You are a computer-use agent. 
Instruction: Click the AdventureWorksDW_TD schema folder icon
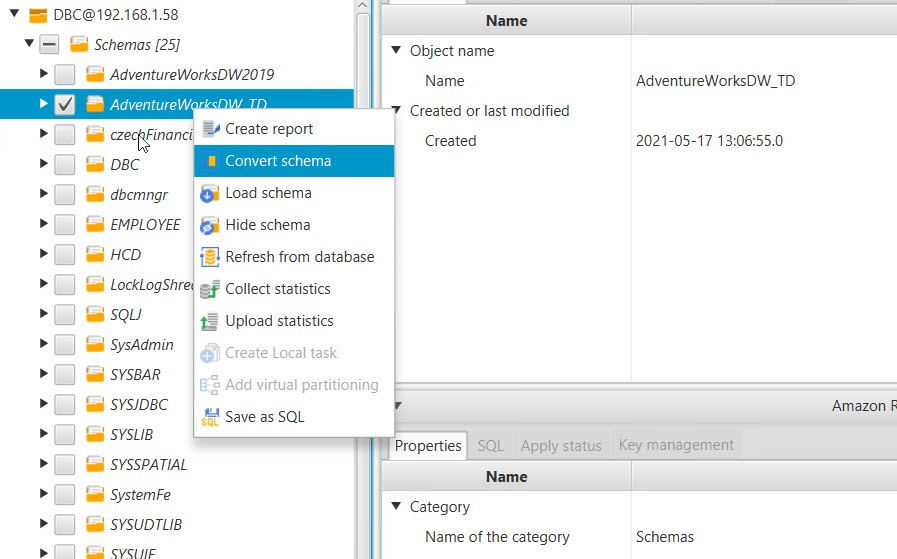click(94, 104)
